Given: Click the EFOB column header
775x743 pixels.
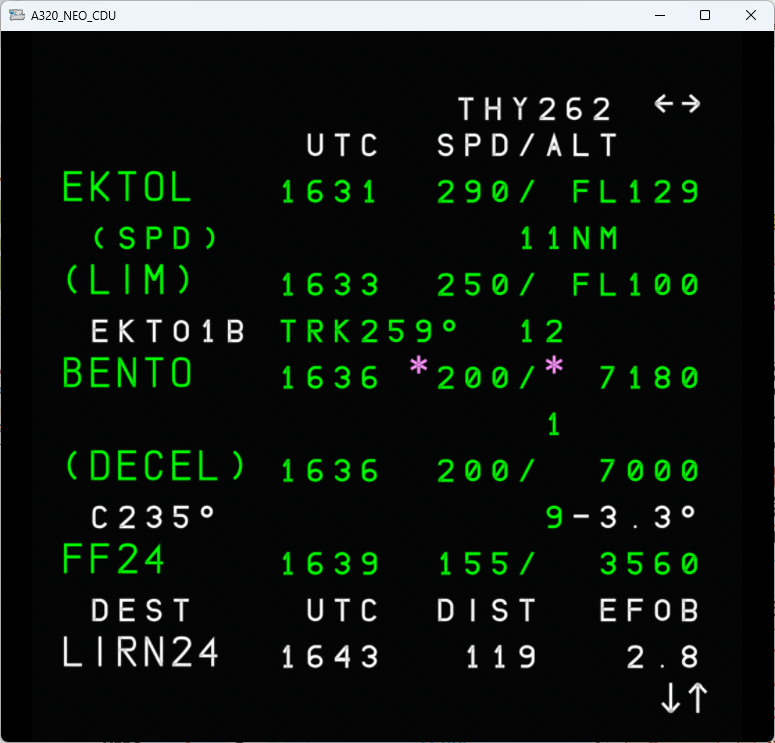Looking at the screenshot, I should [649, 611].
